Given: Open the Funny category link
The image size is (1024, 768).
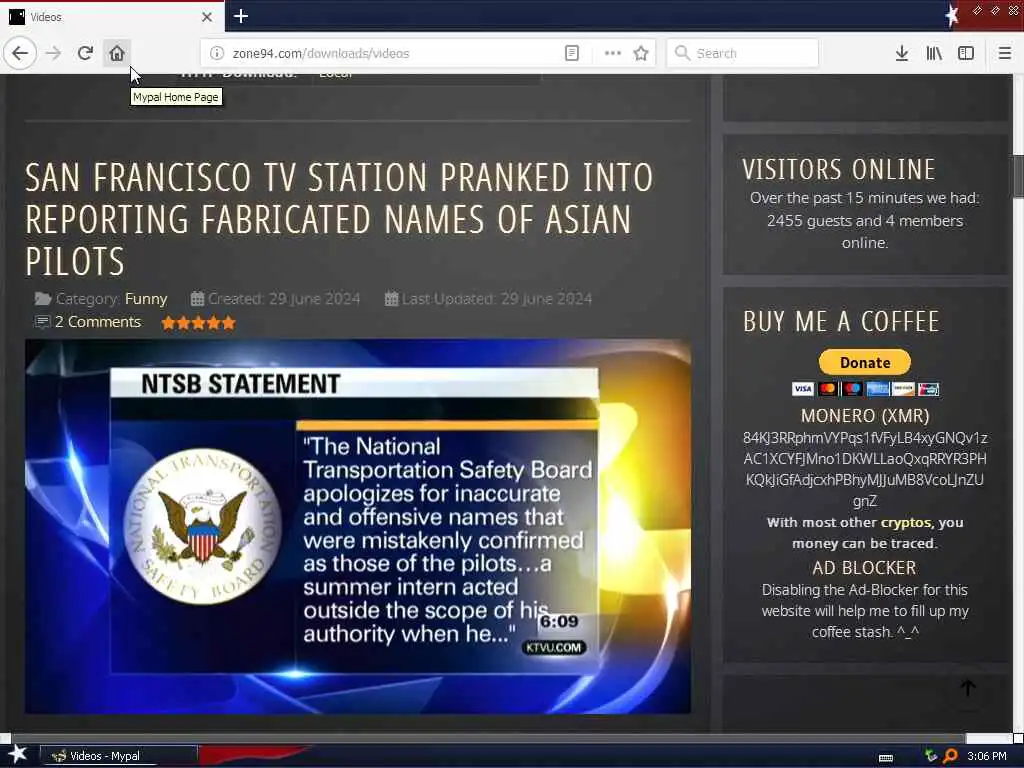Looking at the screenshot, I should tap(146, 298).
